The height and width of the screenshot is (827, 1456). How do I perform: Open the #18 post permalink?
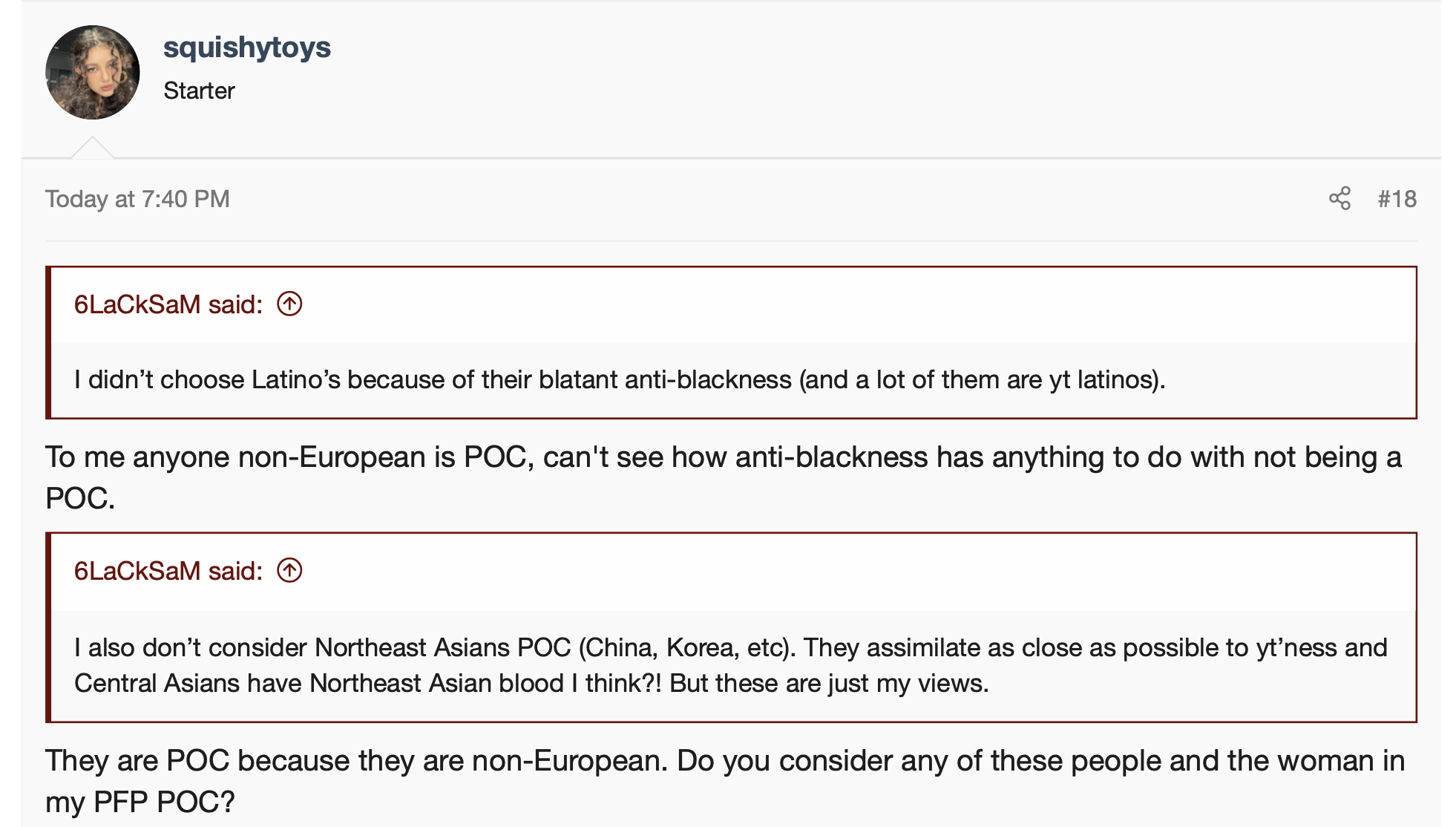point(1397,199)
